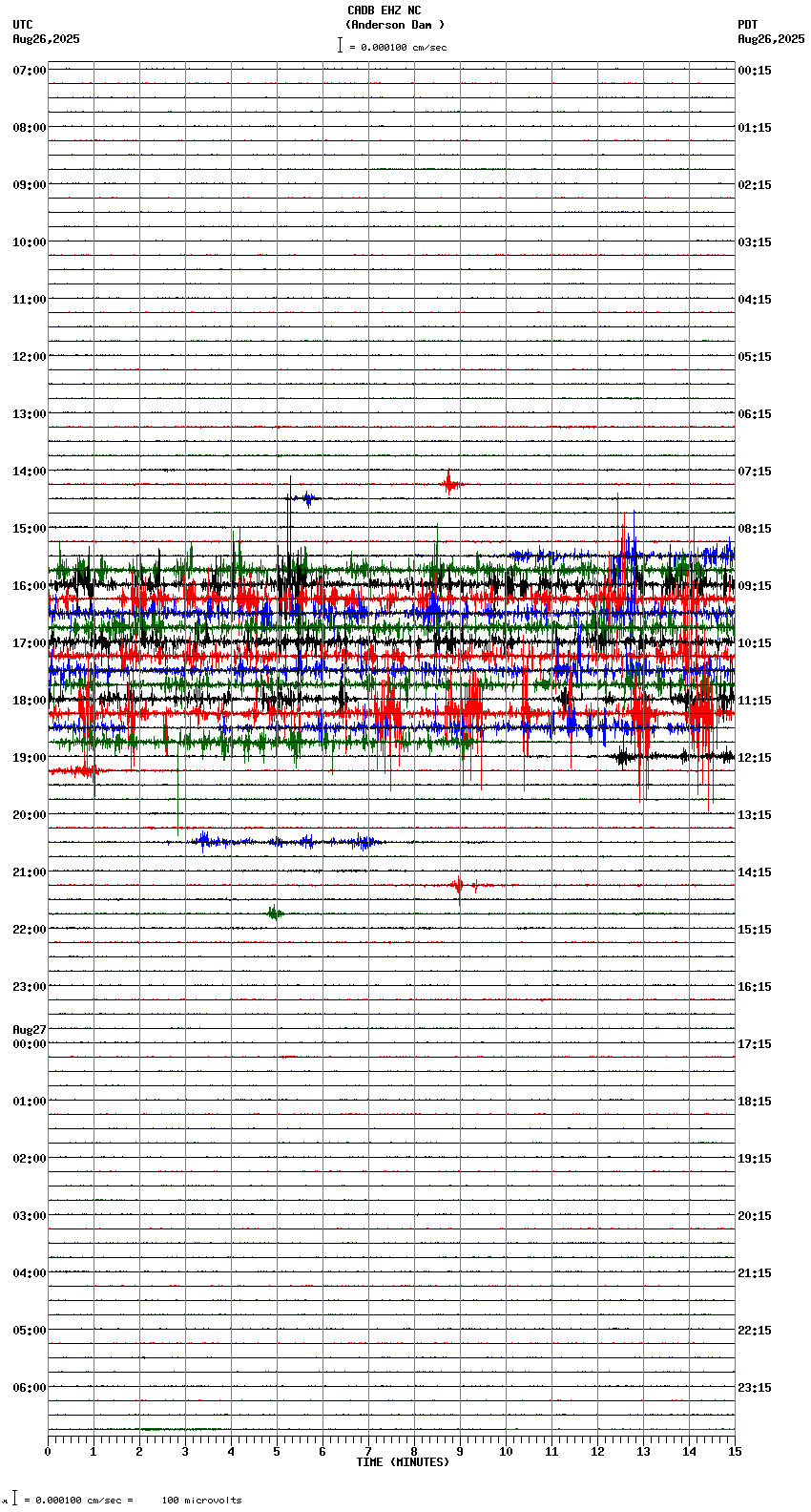This screenshot has width=811, height=1512.
Task: Click the '12:15' PDT time label
Action: 755,758
